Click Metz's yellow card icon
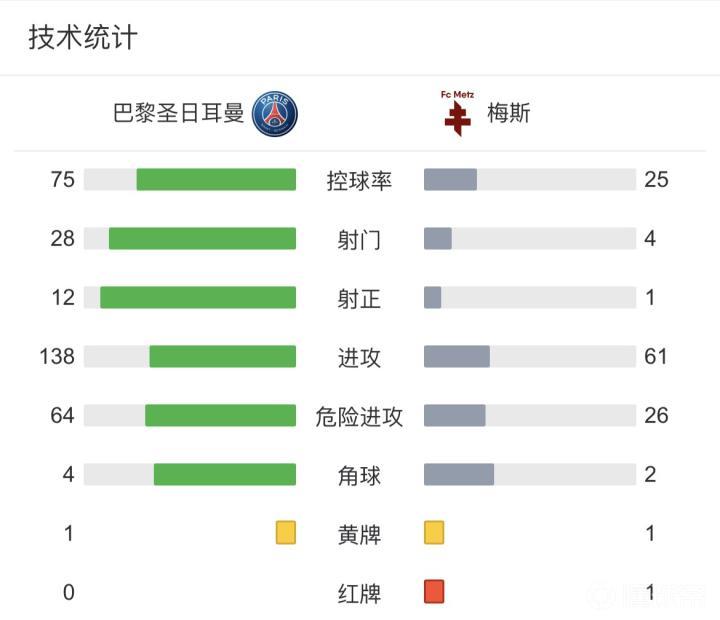The width and height of the screenshot is (720, 620). pos(434,533)
